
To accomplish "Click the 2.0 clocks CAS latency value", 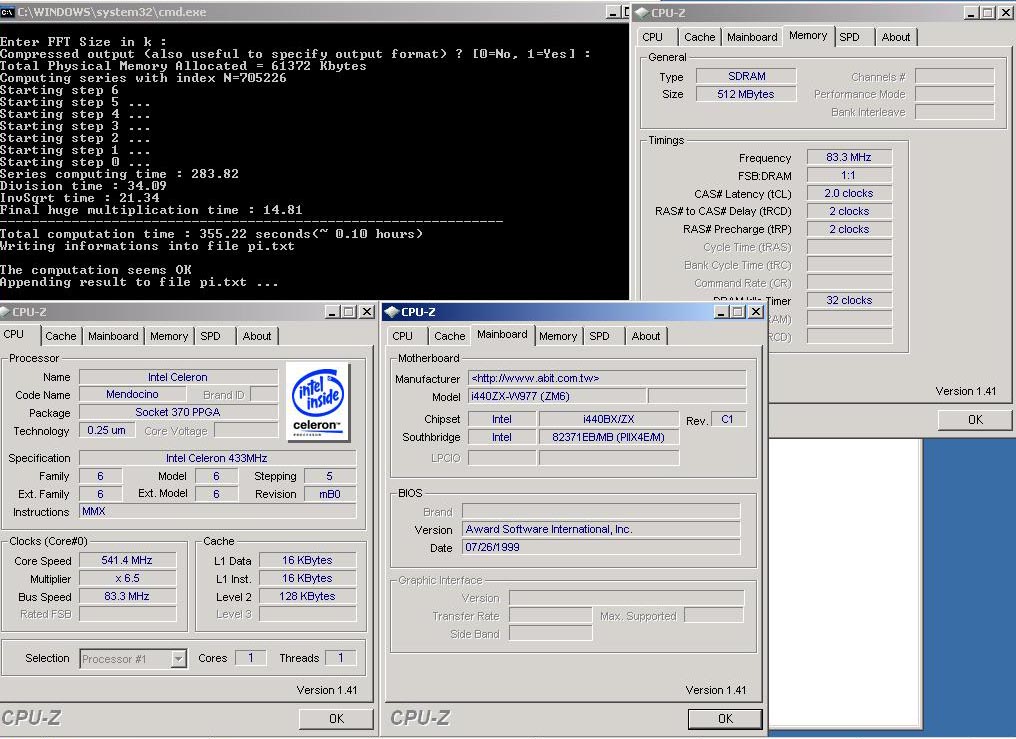I will click(x=849, y=193).
